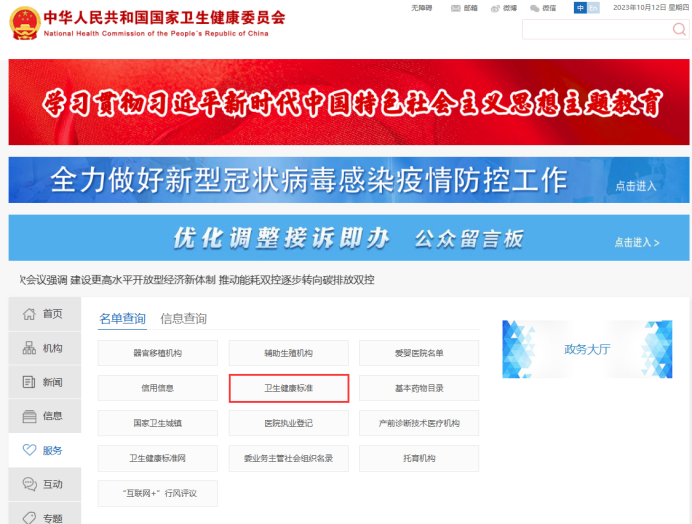Viewport: 692px width, 524px height.
Task: Switch to the 信息查询 tab
Action: pos(183,319)
